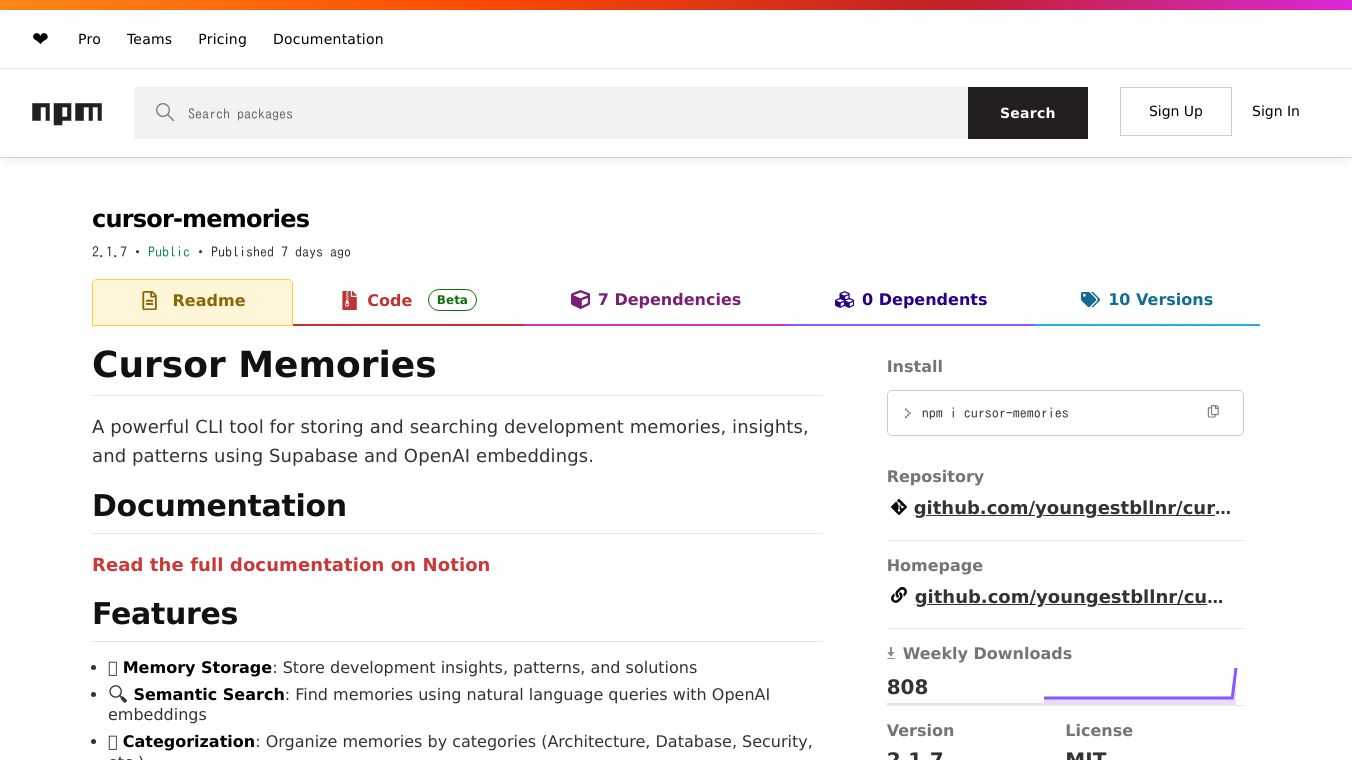Click the heart icon in top bar

[40, 39]
